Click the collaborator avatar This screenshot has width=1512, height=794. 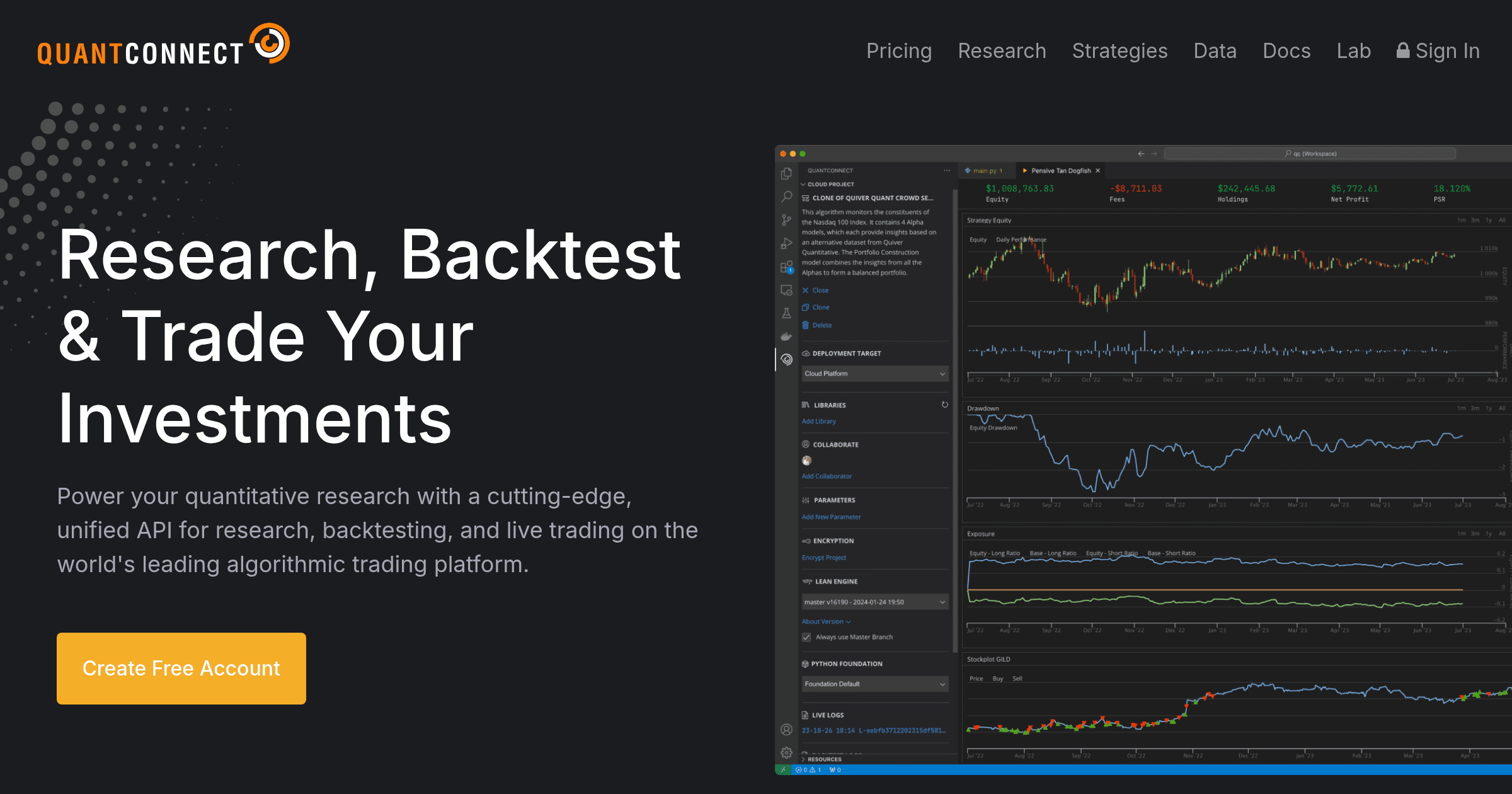click(x=806, y=461)
